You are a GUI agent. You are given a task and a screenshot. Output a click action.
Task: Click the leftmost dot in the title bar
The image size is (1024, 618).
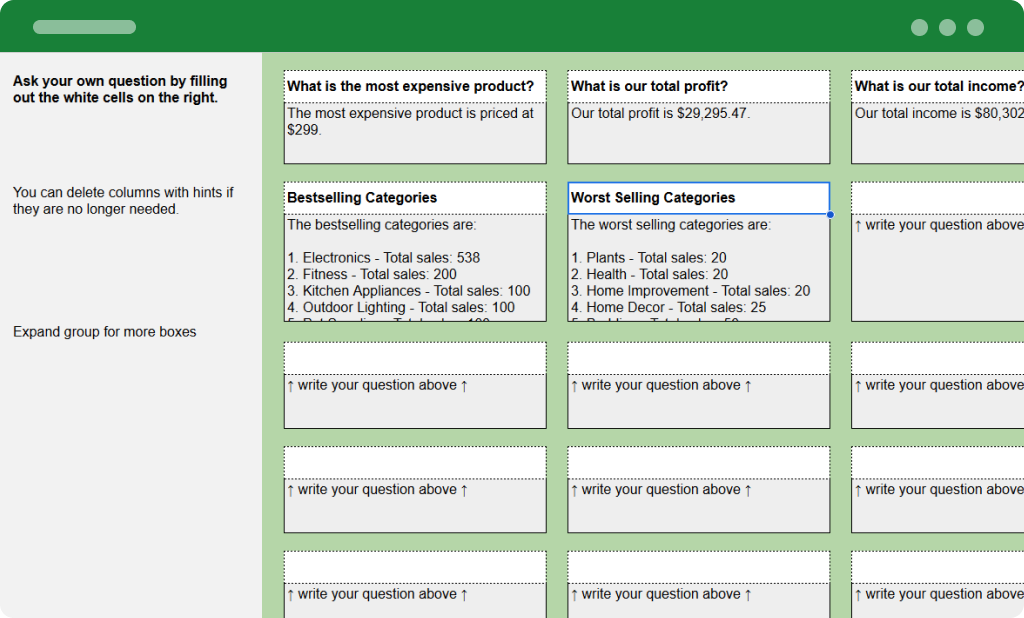pos(917,27)
